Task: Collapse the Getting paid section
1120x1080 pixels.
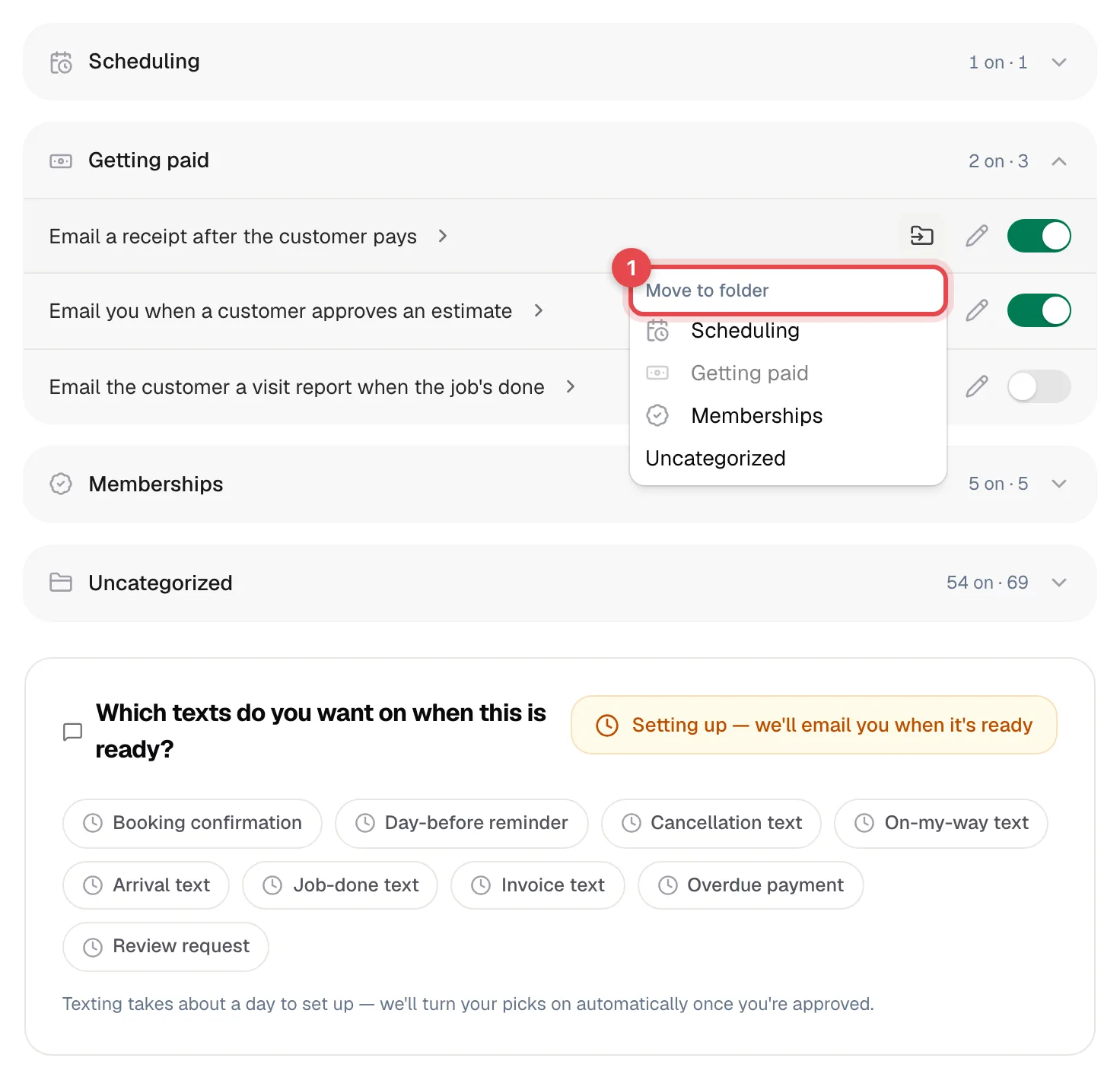Action: (x=1059, y=161)
